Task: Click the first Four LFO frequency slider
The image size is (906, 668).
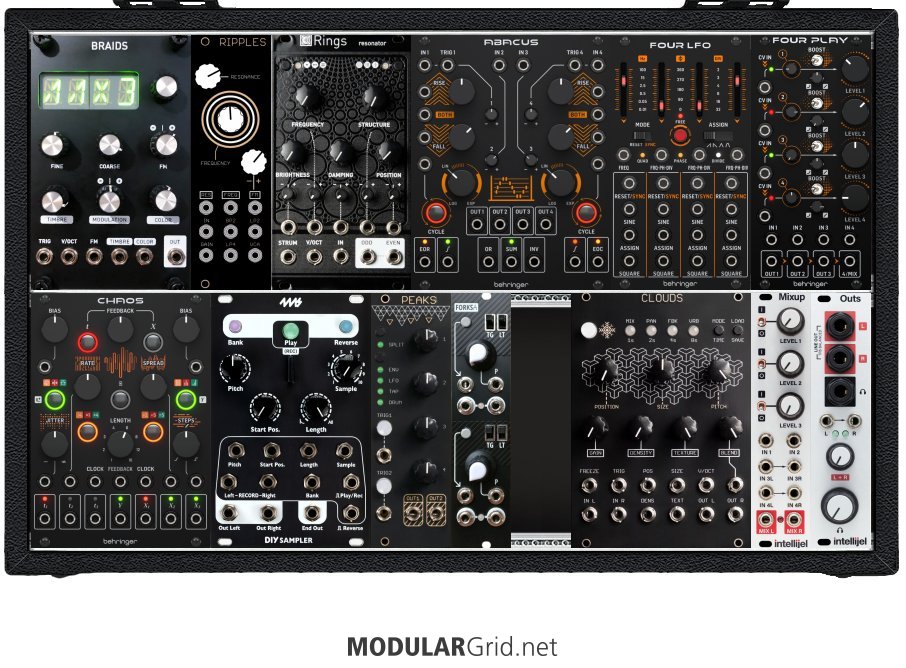Action: (x=623, y=90)
